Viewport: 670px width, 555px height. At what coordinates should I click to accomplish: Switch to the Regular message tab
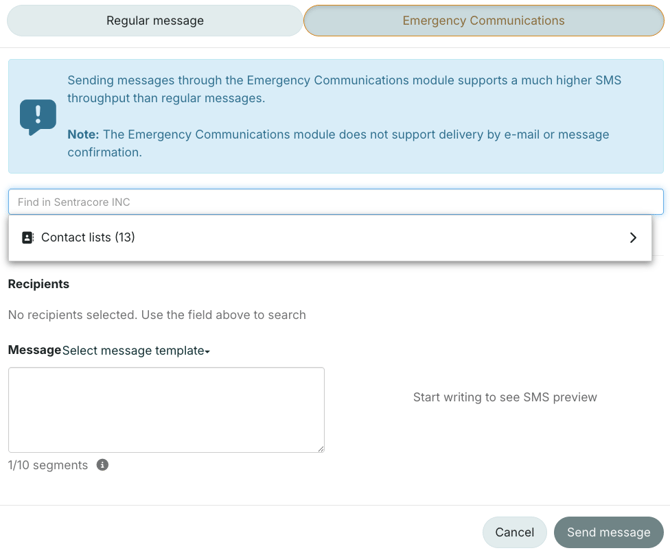(155, 20)
